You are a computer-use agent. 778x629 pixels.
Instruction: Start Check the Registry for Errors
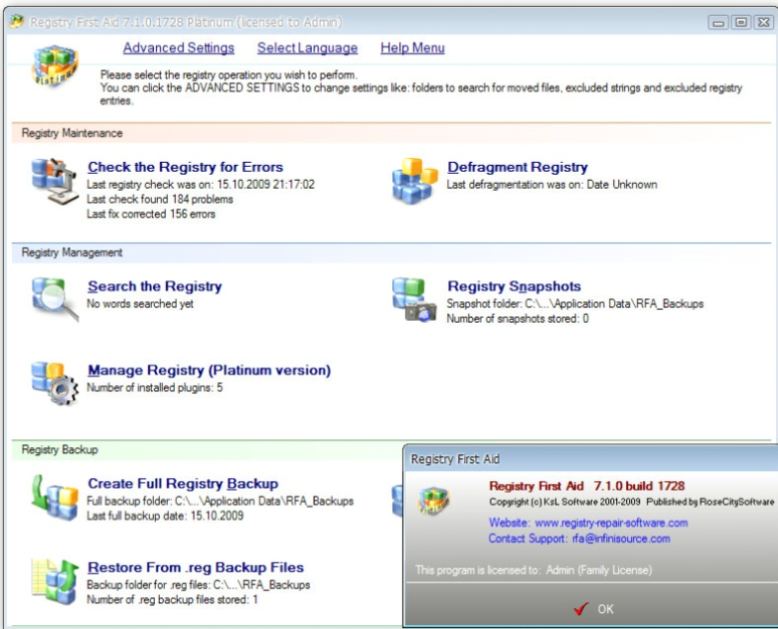click(x=185, y=167)
